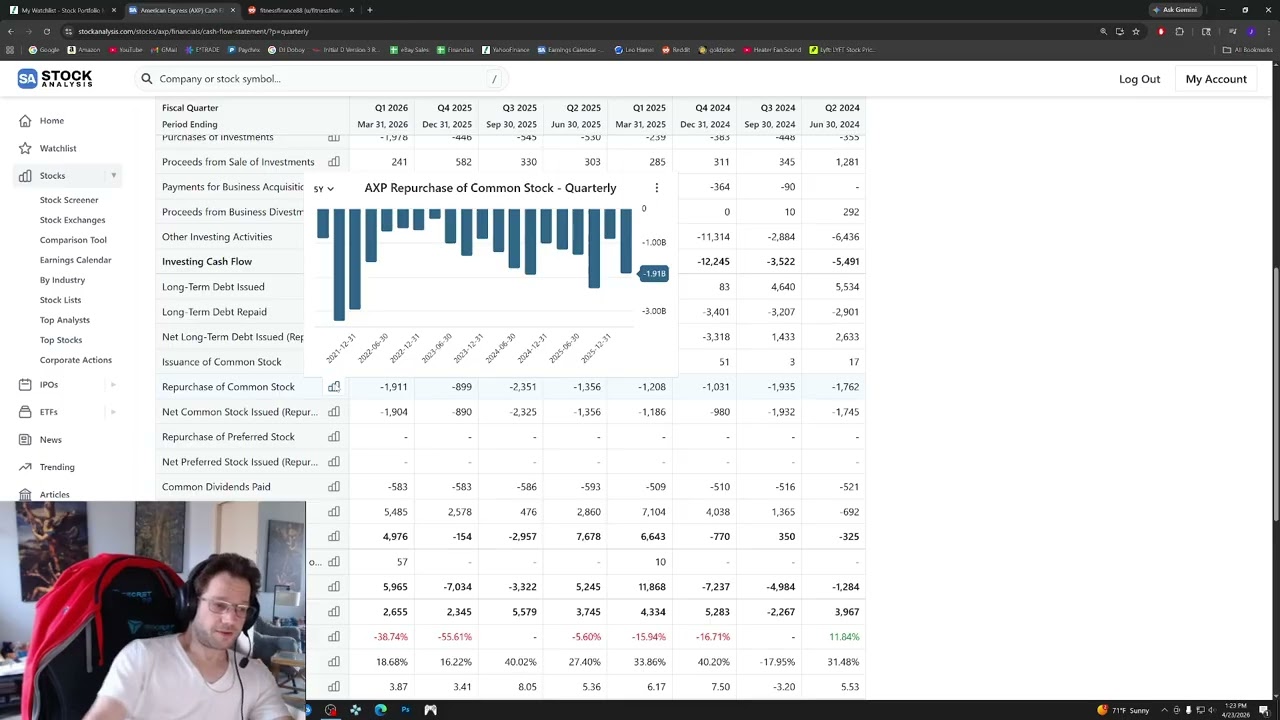The image size is (1280, 720).
Task: Open chart icon in the 4,976 row
Action: tap(334, 537)
